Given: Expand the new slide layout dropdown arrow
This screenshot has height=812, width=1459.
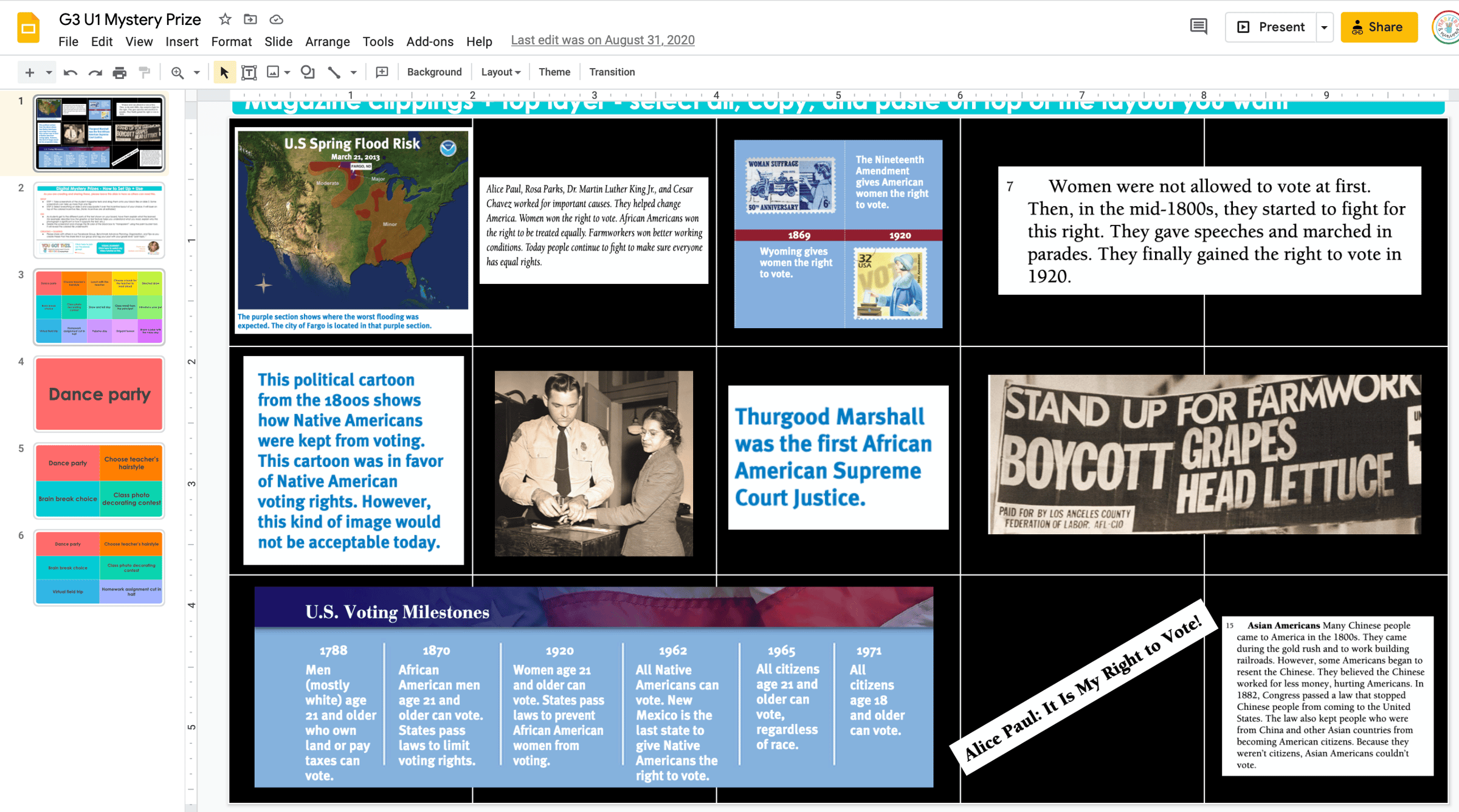Looking at the screenshot, I should (49, 72).
